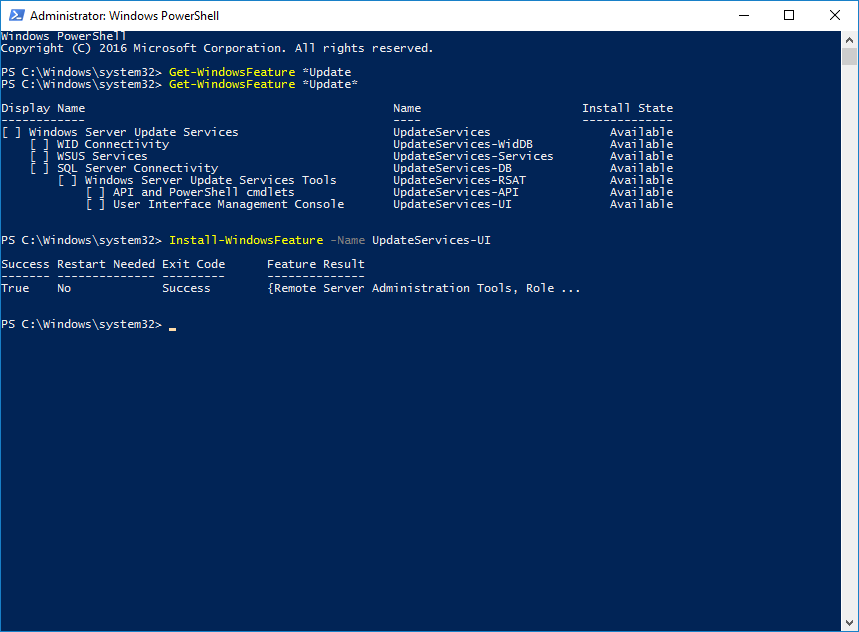Click the PowerShell icon in the title bar
This screenshot has height=632, width=859.
coord(15,15)
